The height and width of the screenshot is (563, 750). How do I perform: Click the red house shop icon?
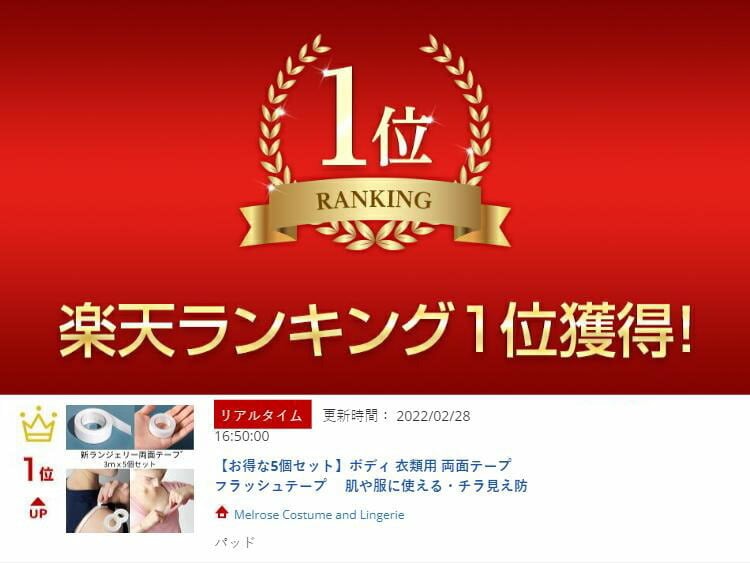(x=221, y=513)
